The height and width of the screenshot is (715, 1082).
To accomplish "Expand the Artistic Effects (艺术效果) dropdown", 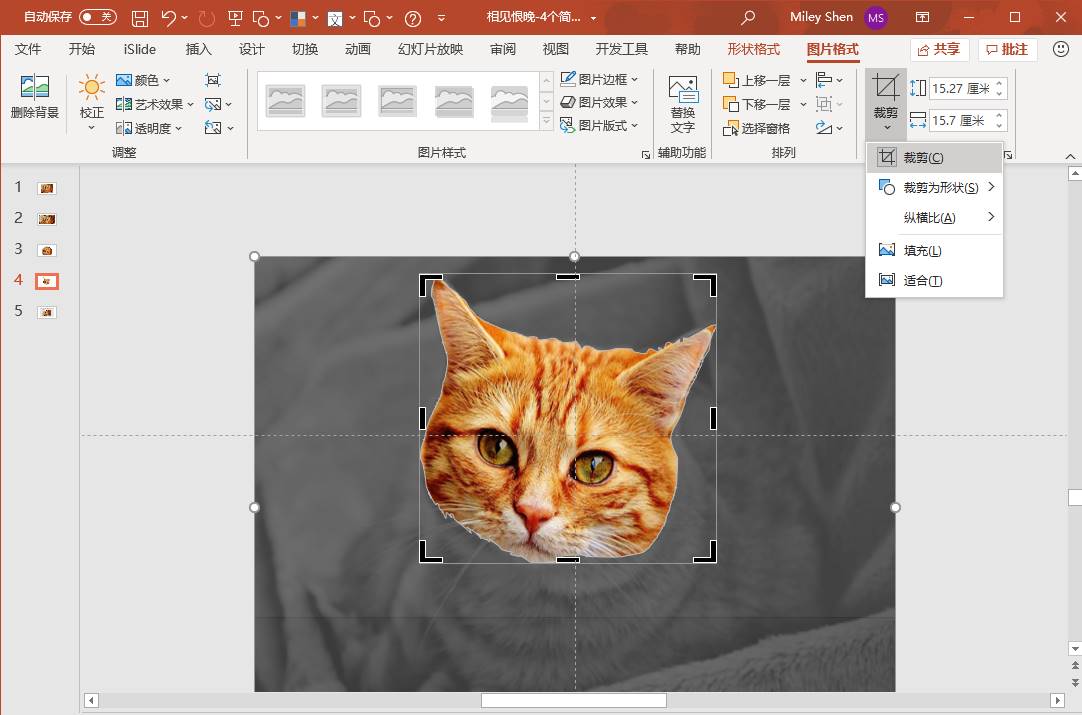I will (x=150, y=104).
